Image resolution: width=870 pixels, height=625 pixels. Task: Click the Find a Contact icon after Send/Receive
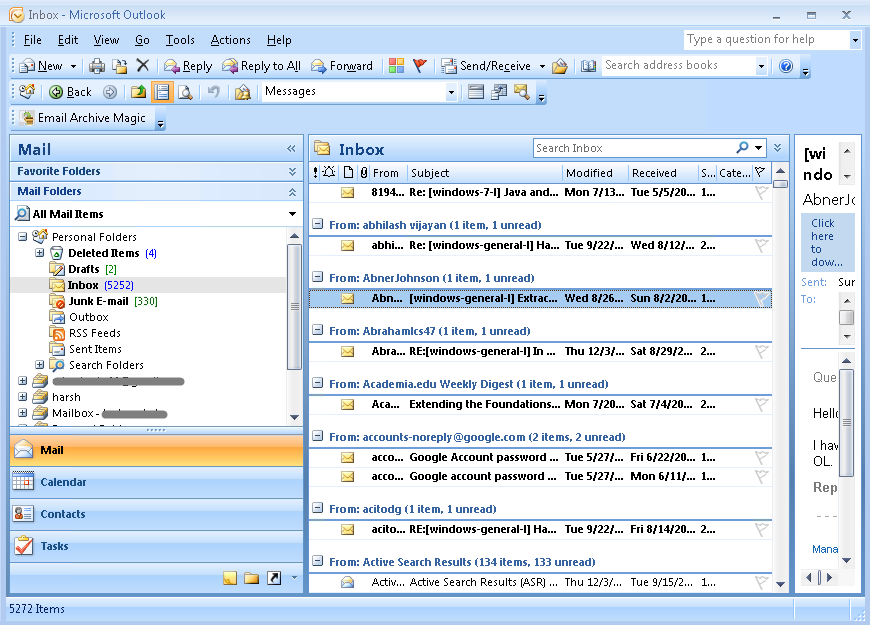pos(560,66)
